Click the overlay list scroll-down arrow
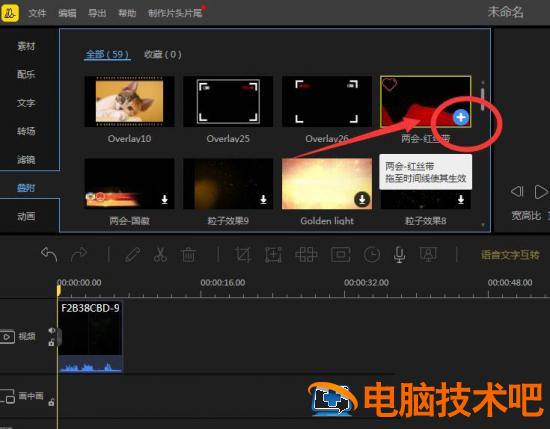 pyautogui.click(x=483, y=225)
